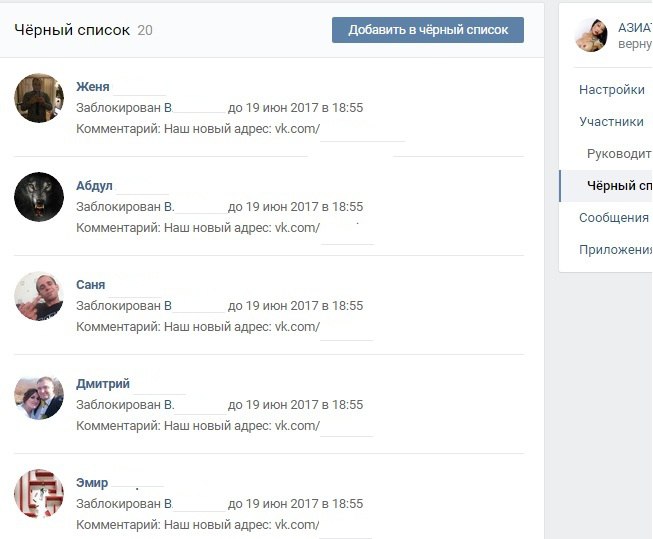653x539 pixels.
Task: Click the Добавить в чёрный список button
Action: click(428, 30)
